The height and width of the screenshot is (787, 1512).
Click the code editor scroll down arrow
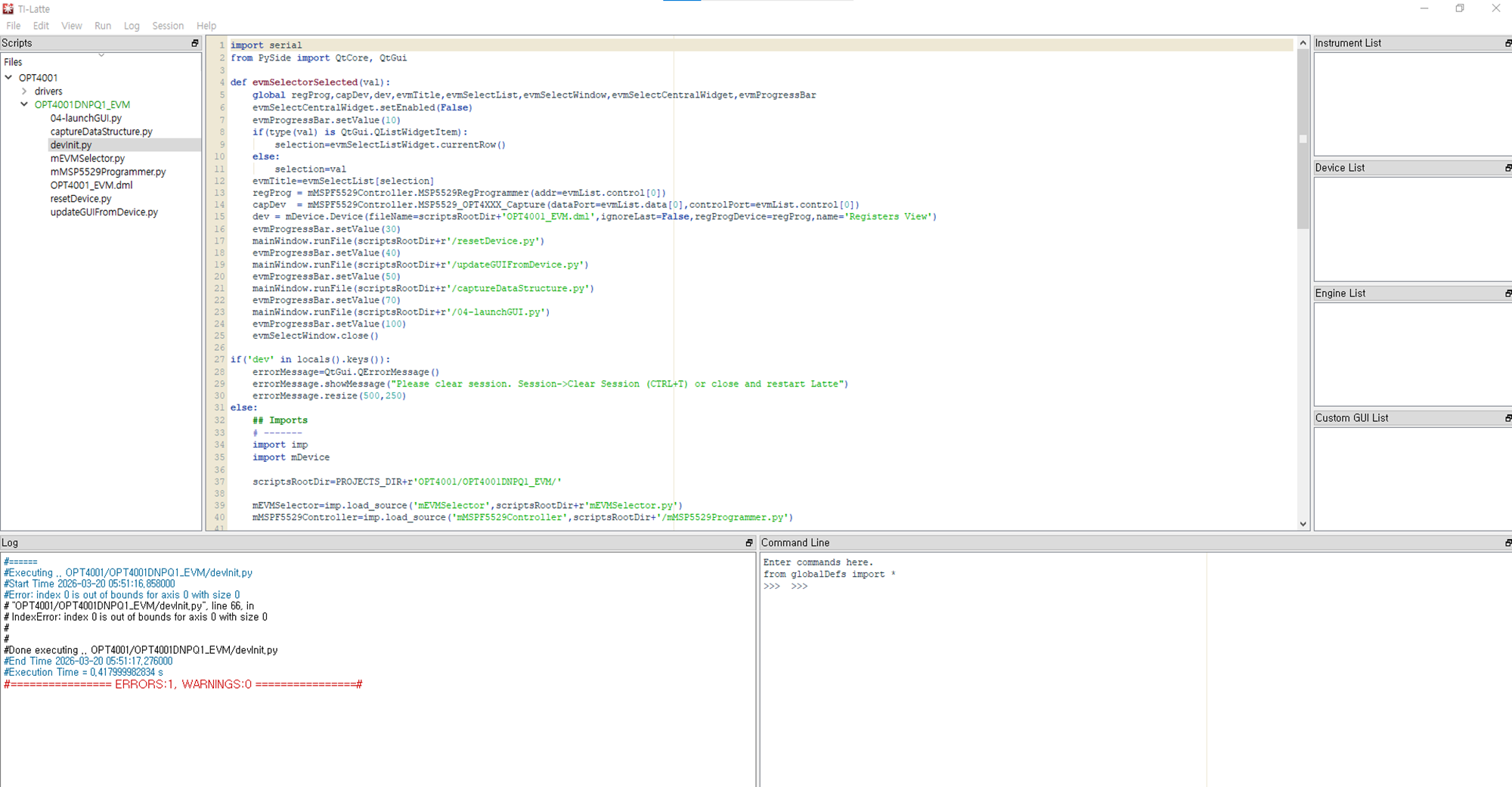1303,523
